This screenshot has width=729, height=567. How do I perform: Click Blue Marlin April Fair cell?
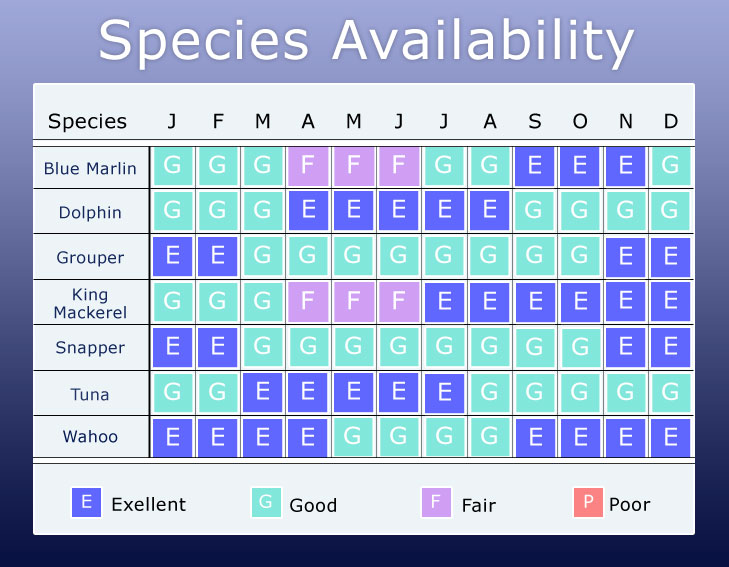(x=308, y=166)
